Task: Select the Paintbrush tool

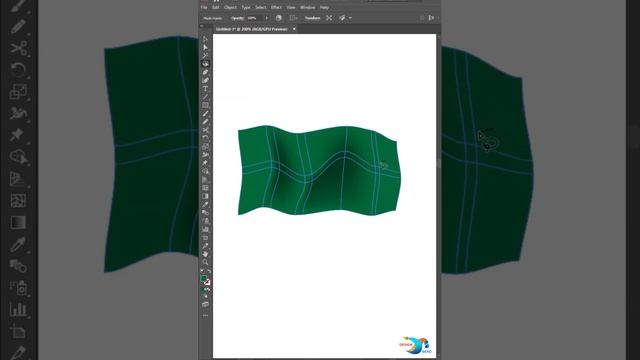Action: tap(205, 113)
